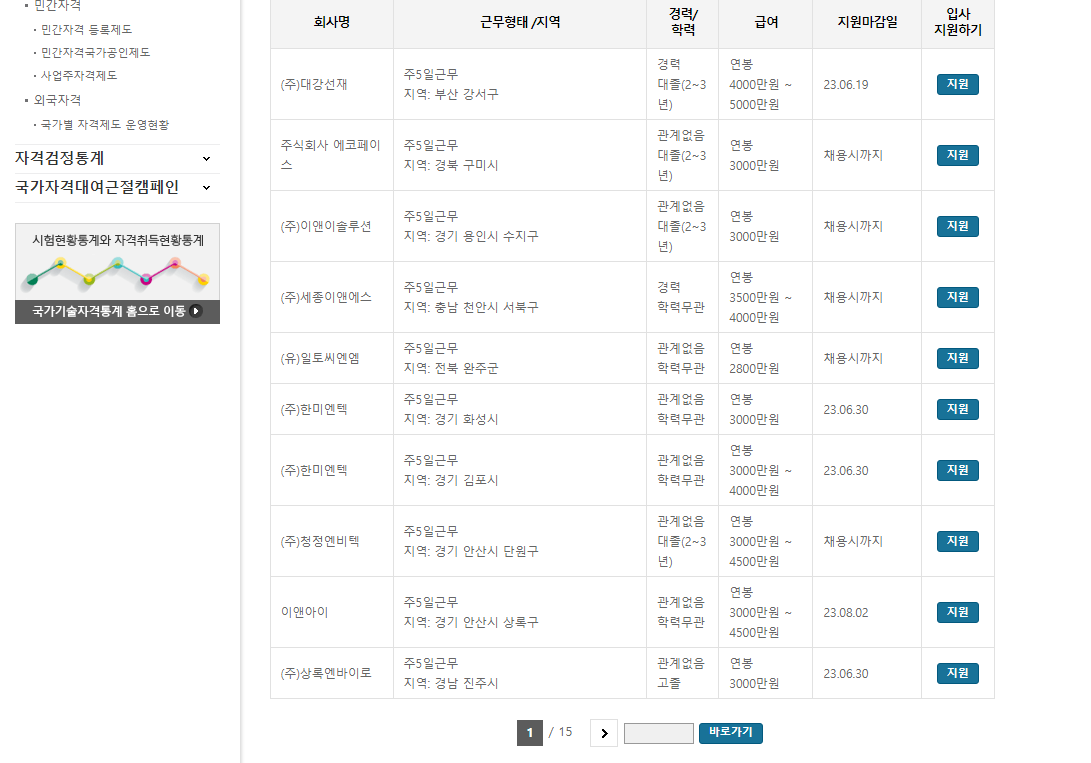Click the next page arrow icon

pos(603,733)
